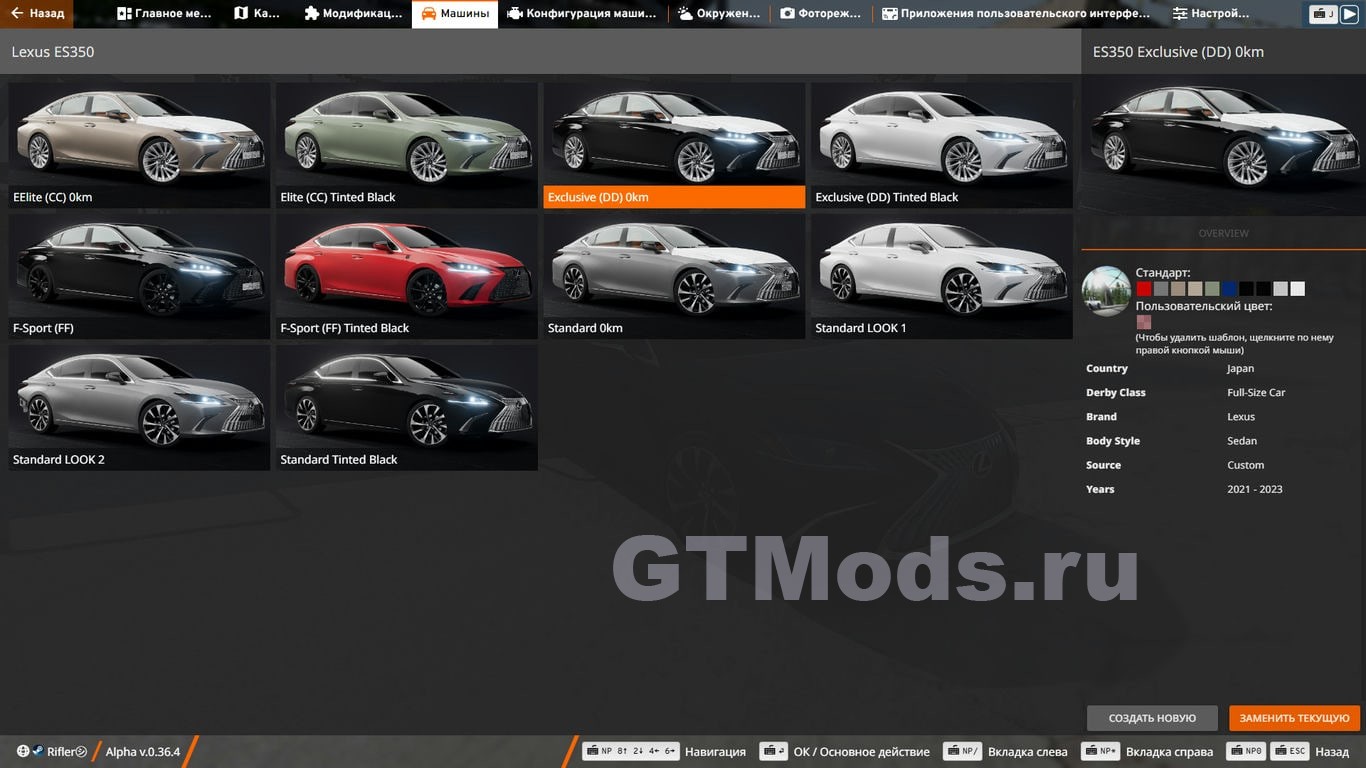
Task: Open the Главное меню tab
Action: click(164, 14)
